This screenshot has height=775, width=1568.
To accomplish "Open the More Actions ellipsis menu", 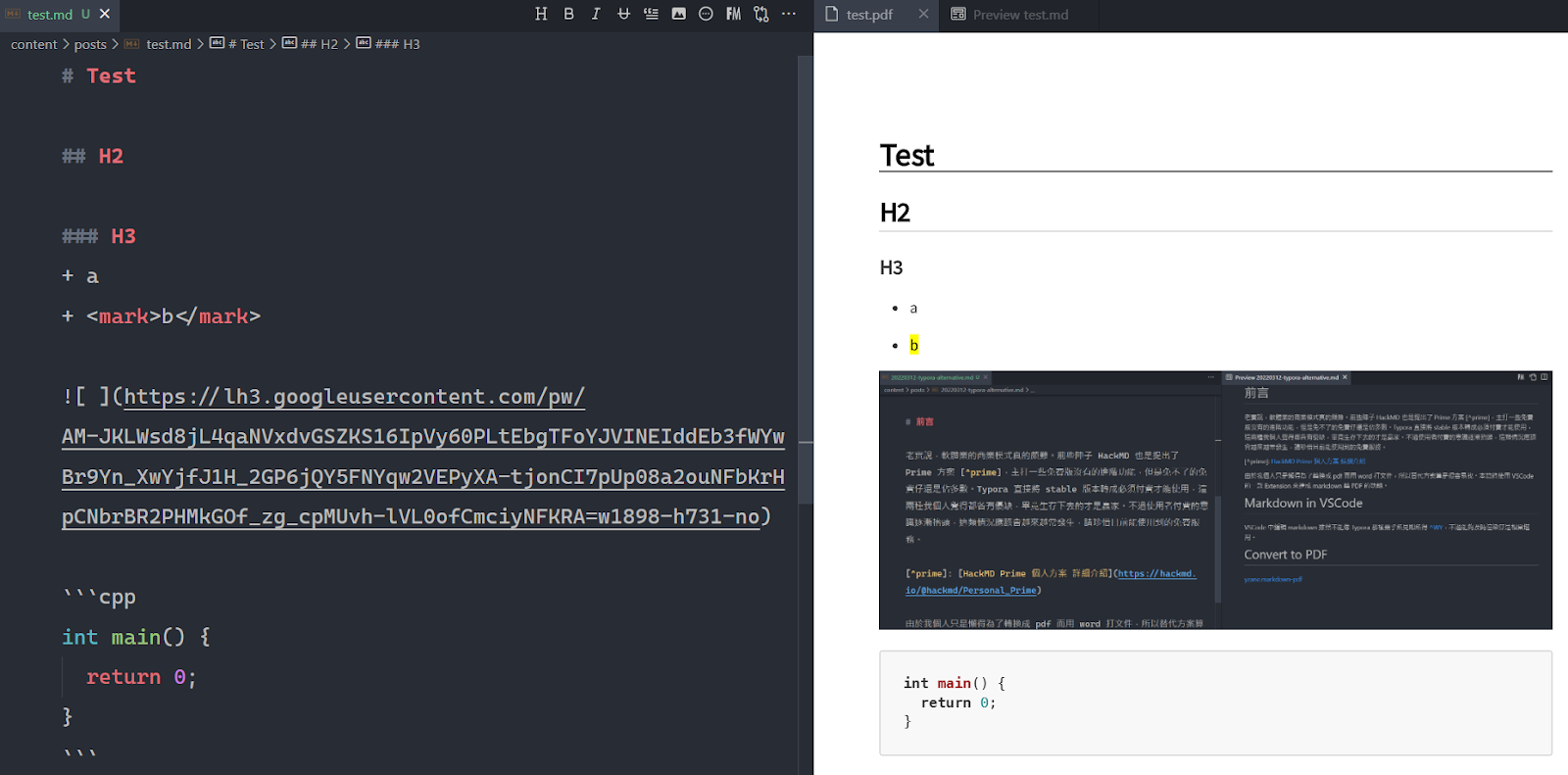I will pos(789,14).
